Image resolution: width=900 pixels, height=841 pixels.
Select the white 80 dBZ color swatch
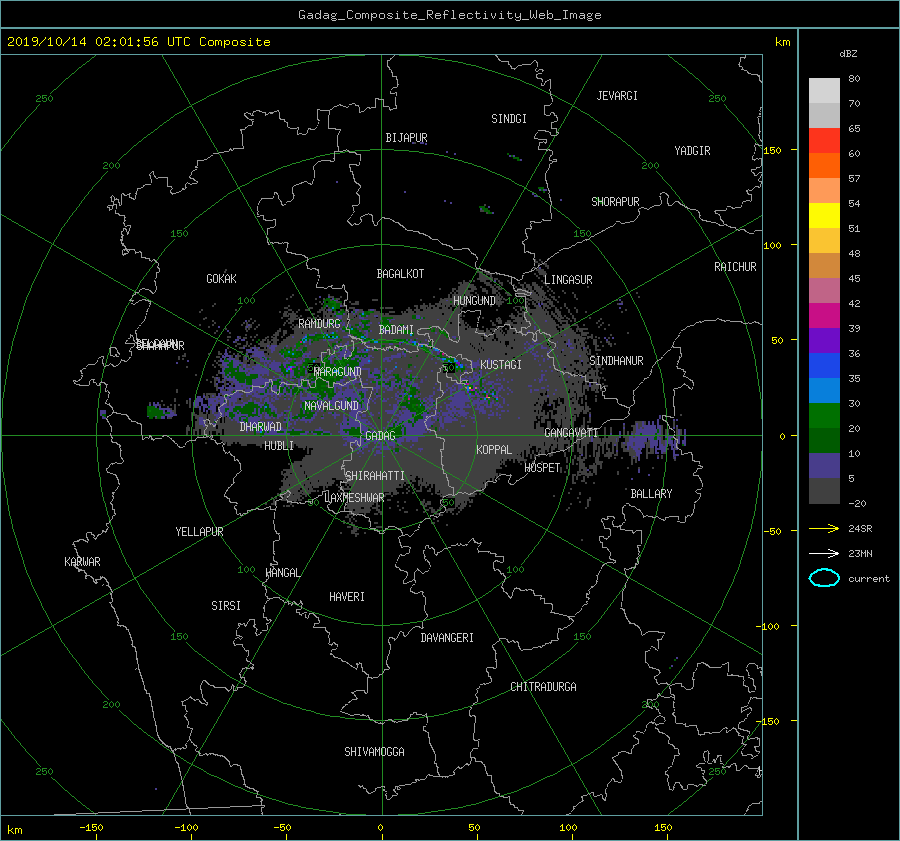[x=824, y=90]
